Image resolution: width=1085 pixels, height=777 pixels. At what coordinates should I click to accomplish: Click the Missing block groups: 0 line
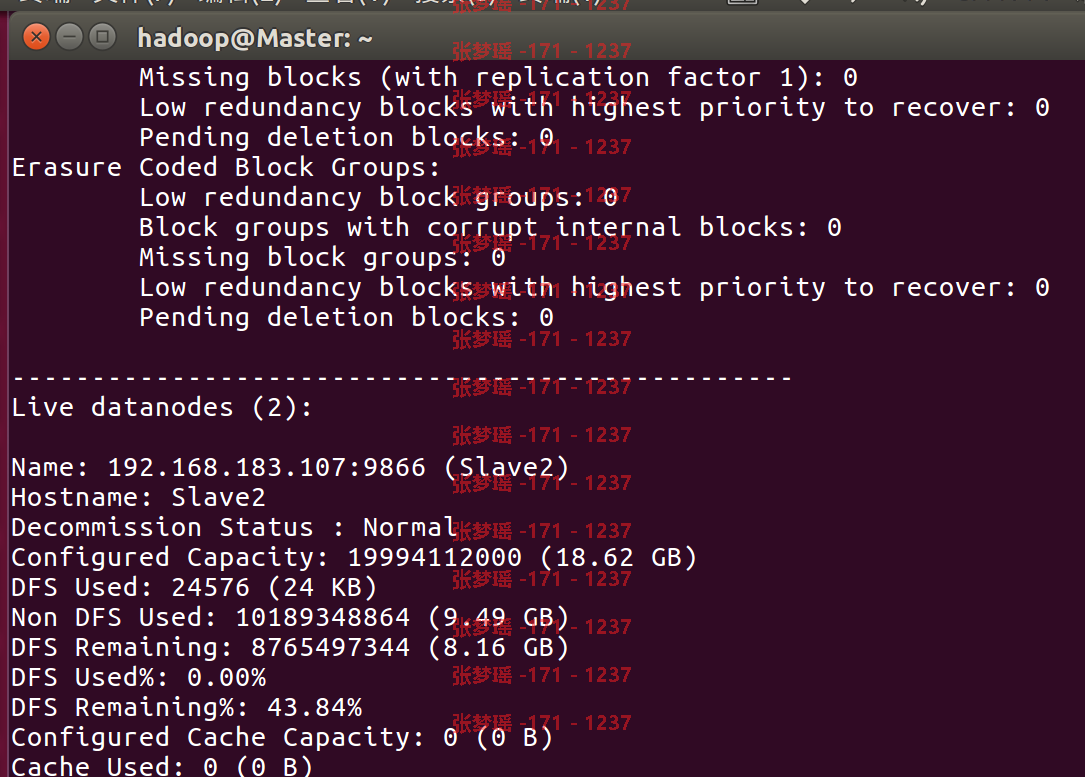322,257
